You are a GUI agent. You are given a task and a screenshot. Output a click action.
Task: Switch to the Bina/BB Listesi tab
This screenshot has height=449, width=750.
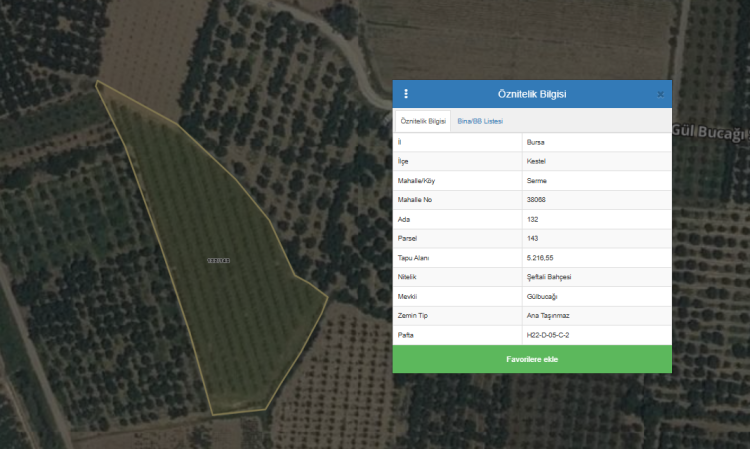479,121
